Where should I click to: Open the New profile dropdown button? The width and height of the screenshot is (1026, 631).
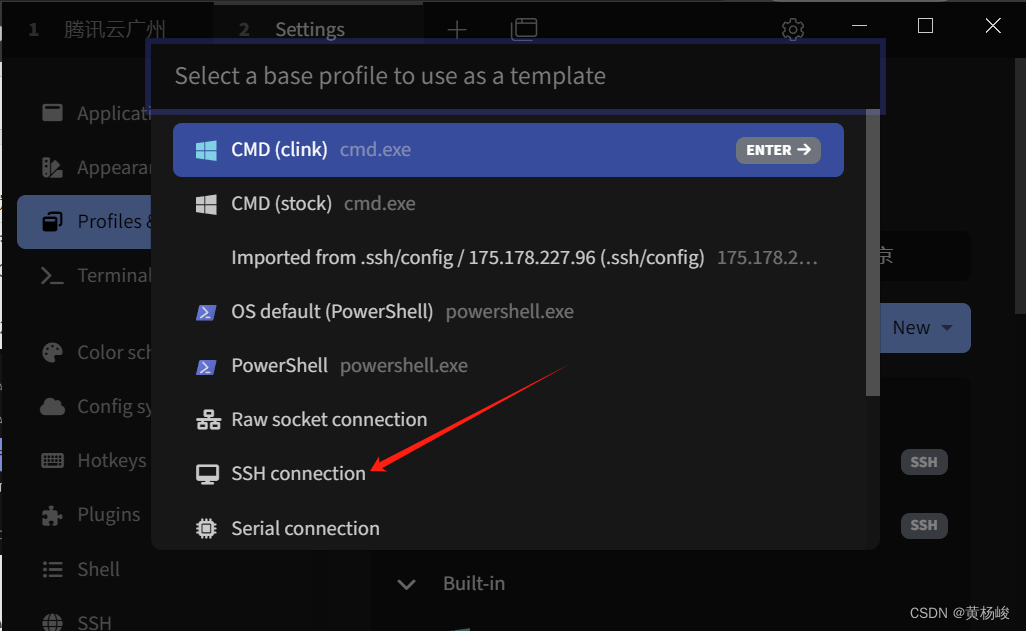pos(925,327)
